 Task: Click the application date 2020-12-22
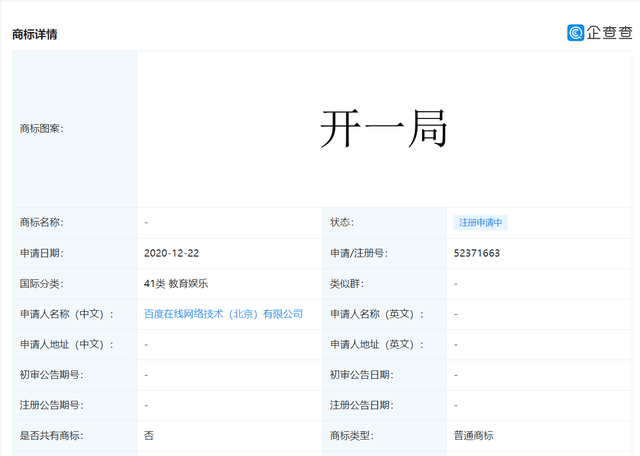click(x=171, y=253)
